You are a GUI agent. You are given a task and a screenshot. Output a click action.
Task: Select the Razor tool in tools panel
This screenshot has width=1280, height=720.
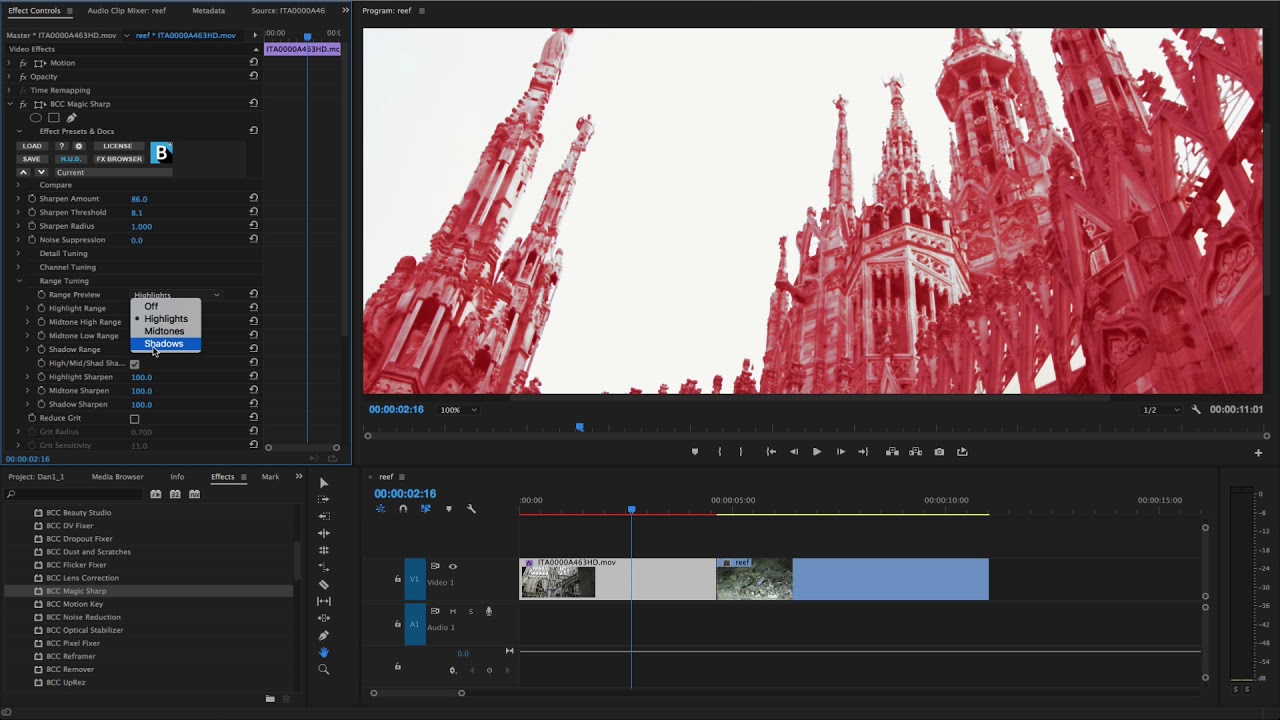[323, 584]
